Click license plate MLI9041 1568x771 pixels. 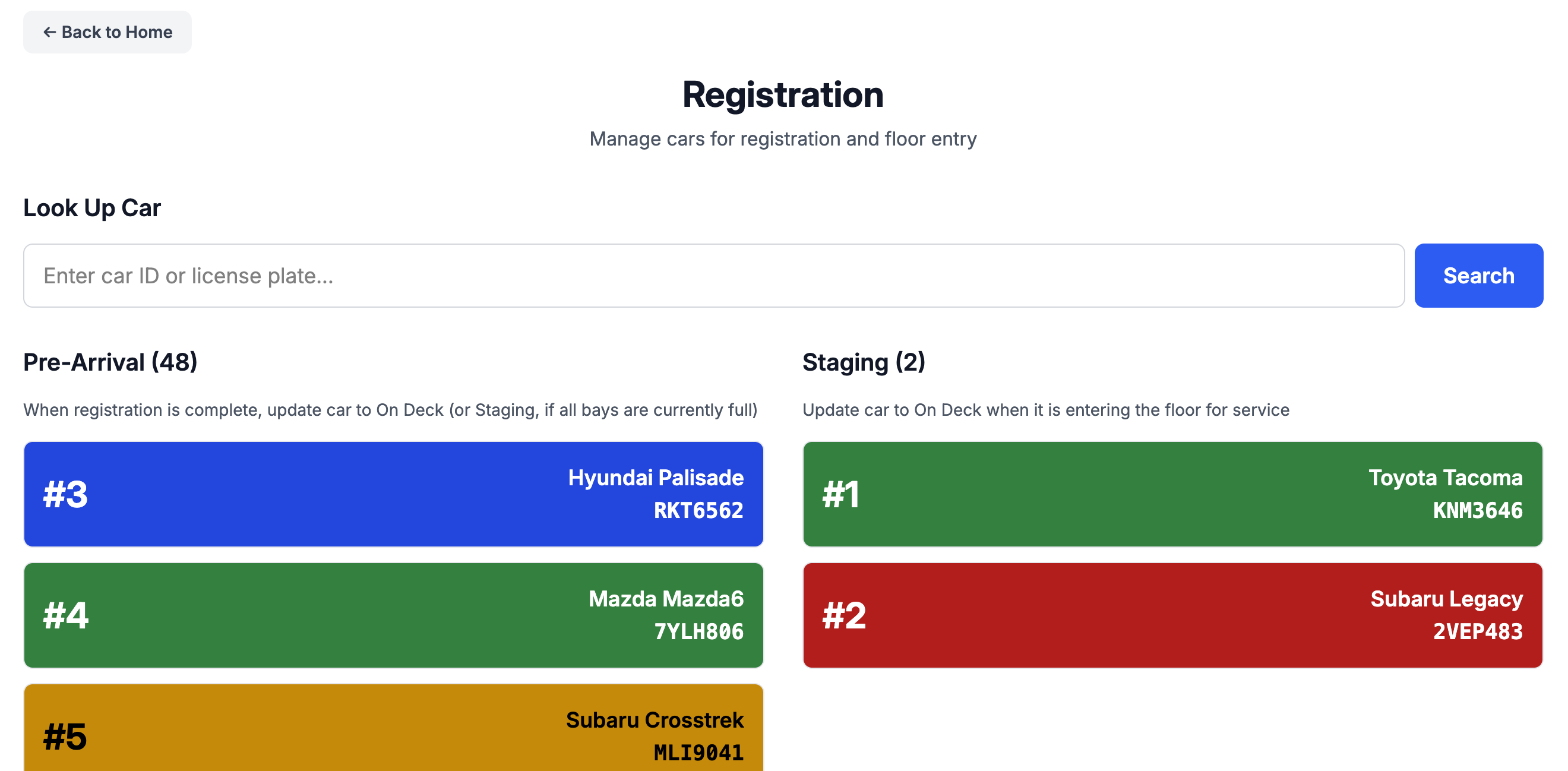click(x=698, y=752)
